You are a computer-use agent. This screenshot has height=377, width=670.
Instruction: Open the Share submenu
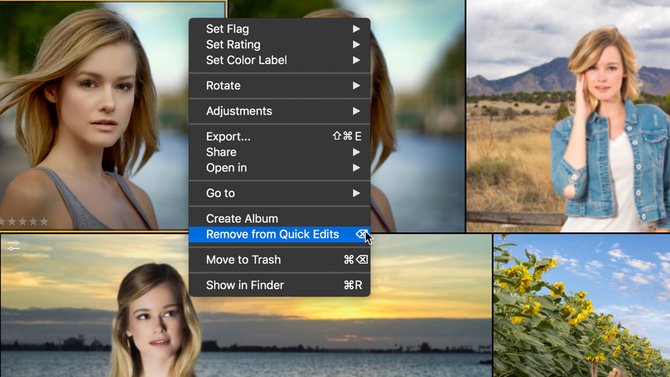pyautogui.click(x=279, y=152)
